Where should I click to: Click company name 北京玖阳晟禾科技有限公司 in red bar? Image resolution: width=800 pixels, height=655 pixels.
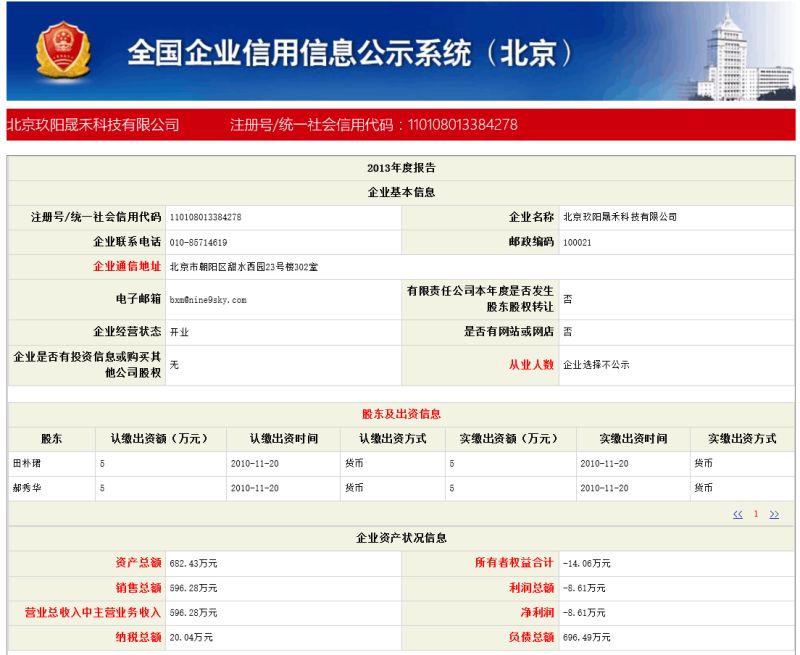pyautogui.click(x=93, y=125)
